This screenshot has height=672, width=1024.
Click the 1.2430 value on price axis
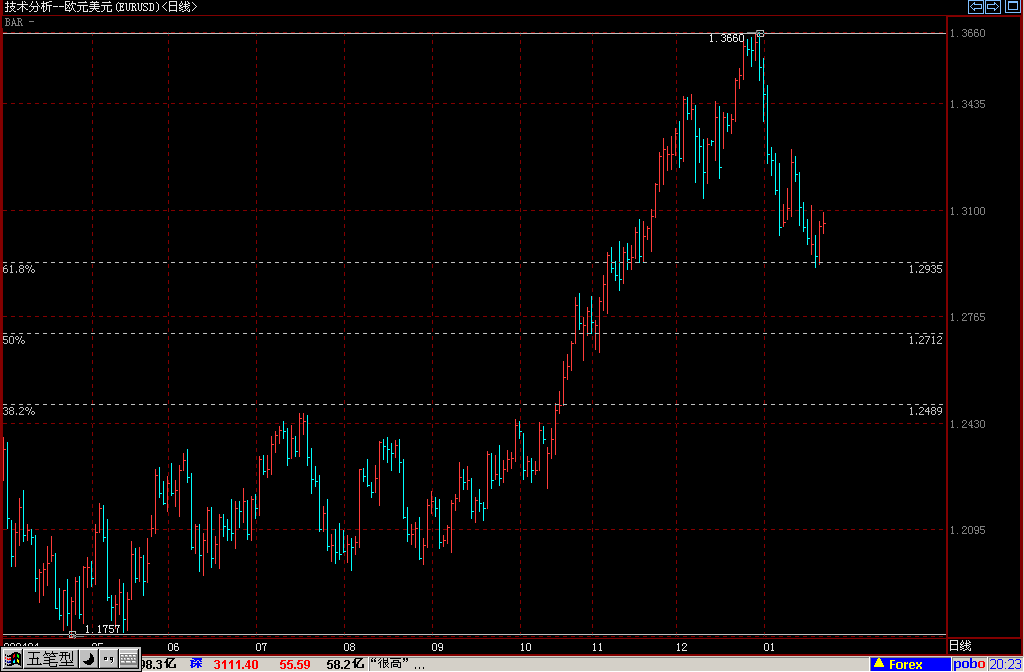[968, 424]
